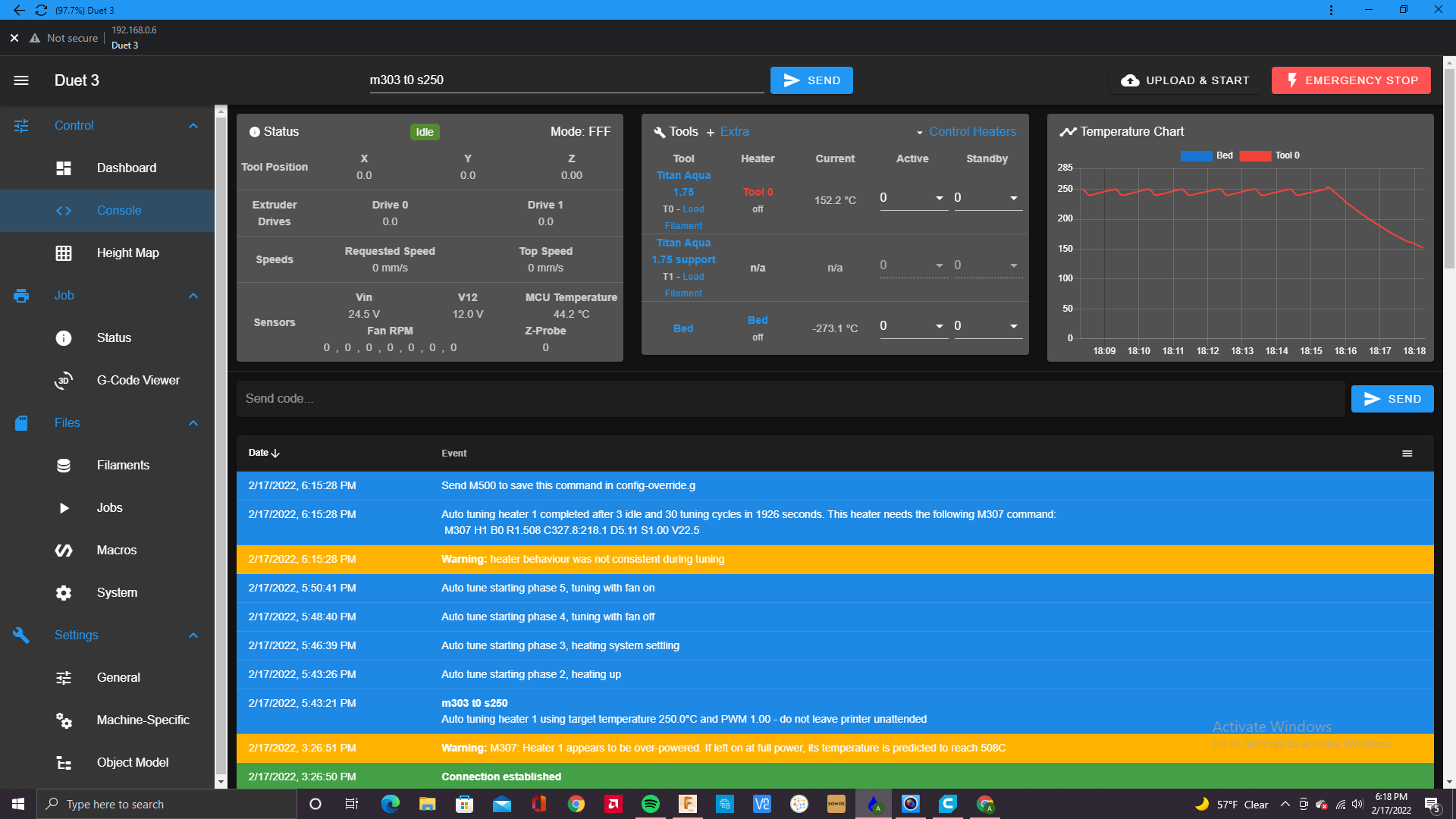Go to Height Map page
The image size is (1456, 819).
(x=127, y=253)
